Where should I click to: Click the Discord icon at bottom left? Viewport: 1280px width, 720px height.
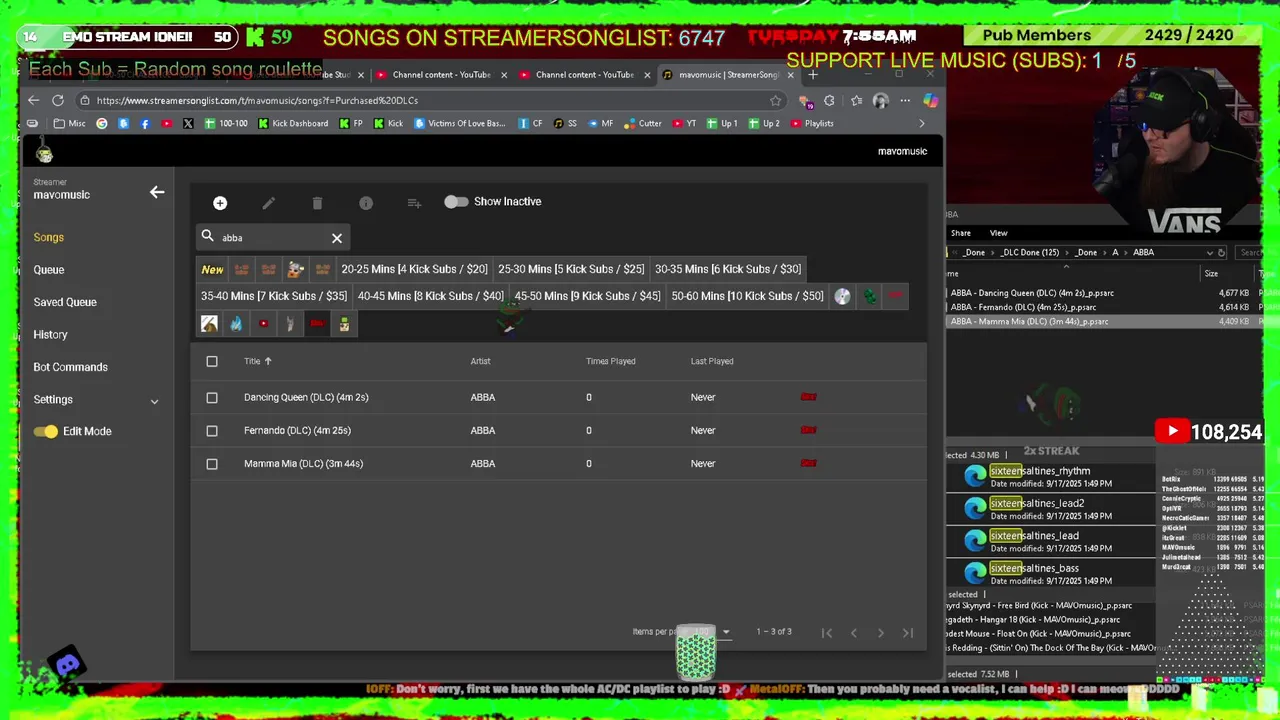point(68,664)
